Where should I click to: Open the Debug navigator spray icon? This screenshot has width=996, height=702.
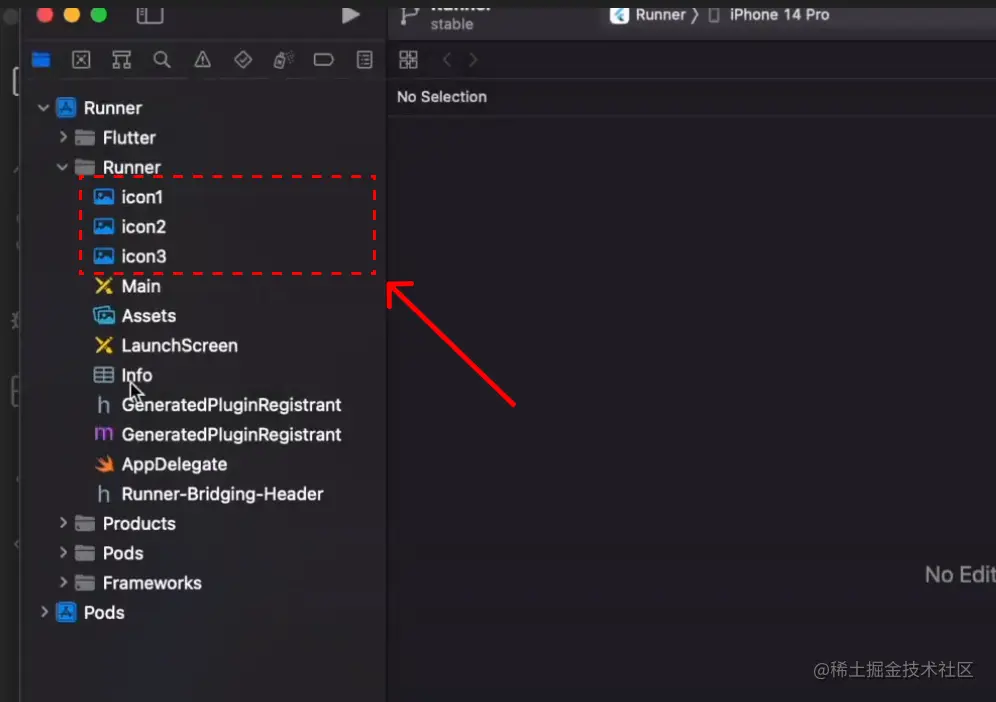pyautogui.click(x=283, y=60)
